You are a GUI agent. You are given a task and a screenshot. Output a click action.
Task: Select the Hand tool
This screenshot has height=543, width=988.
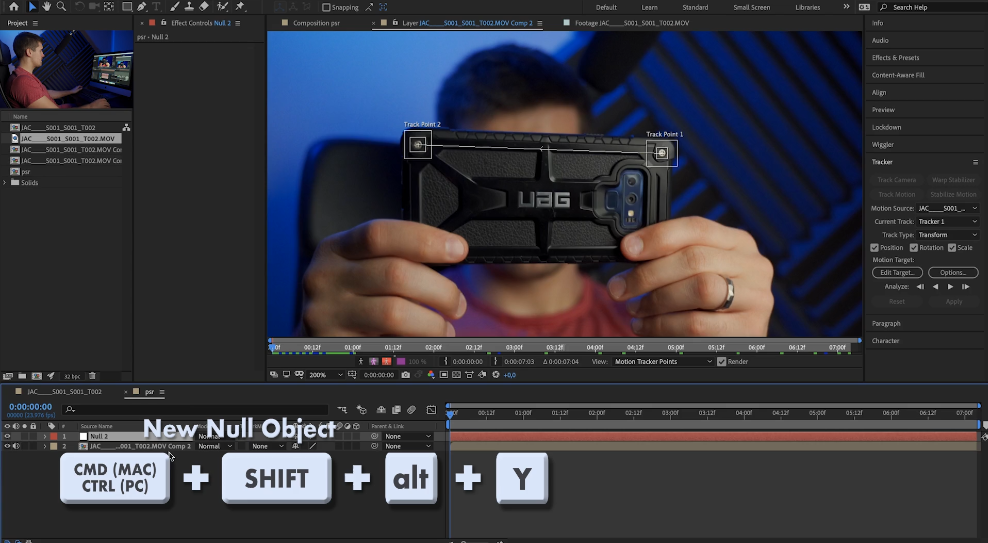[47, 6]
